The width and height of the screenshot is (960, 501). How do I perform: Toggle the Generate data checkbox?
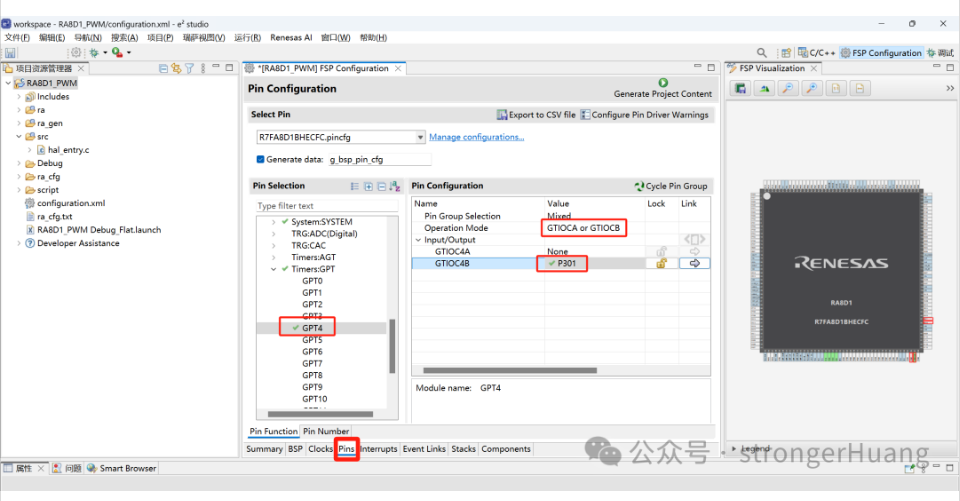261,159
